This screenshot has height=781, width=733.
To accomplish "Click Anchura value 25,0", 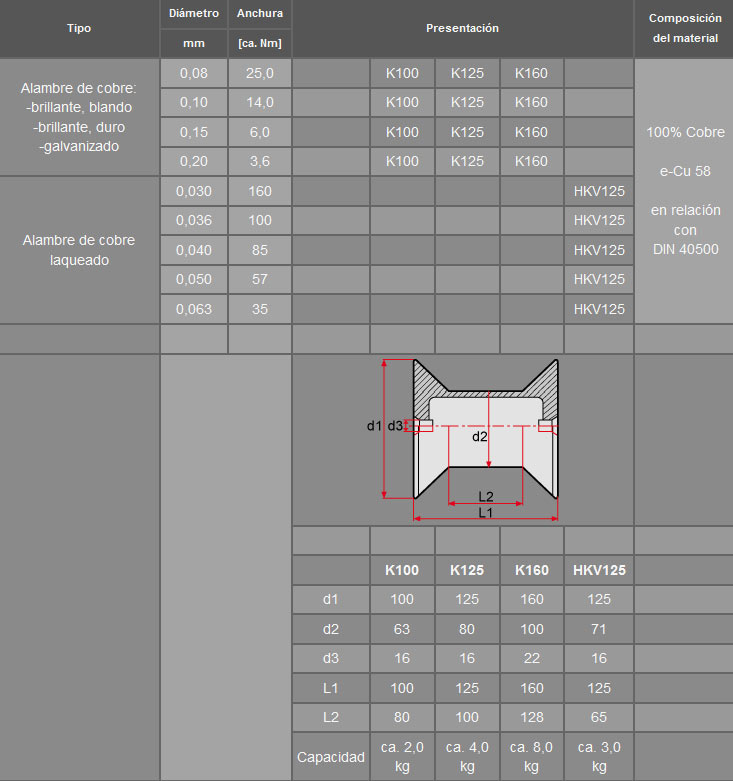I will coord(260,73).
